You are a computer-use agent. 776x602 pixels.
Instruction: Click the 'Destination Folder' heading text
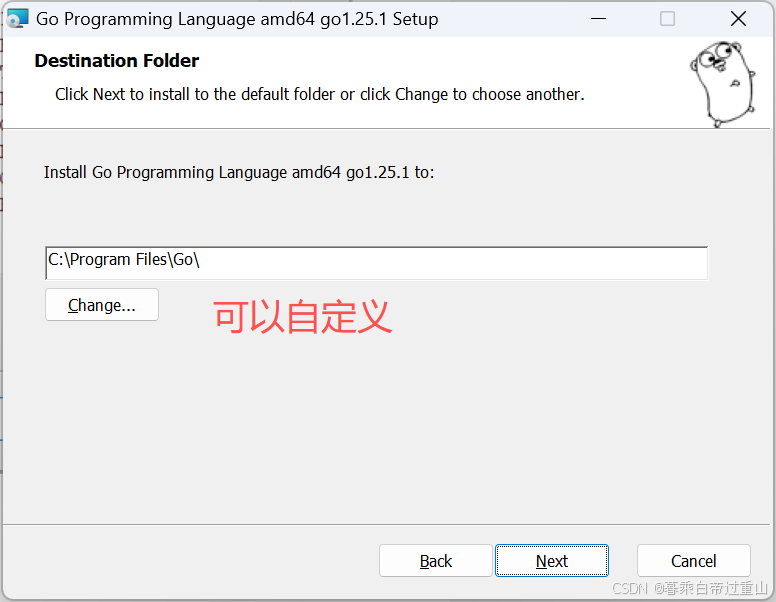coord(117,60)
